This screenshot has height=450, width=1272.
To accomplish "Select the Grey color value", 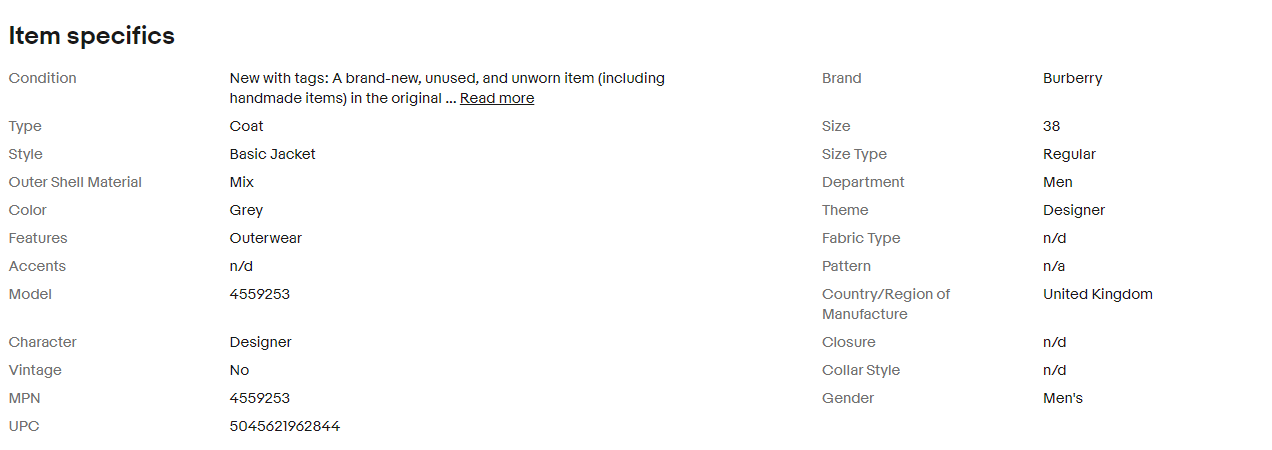I will point(246,210).
